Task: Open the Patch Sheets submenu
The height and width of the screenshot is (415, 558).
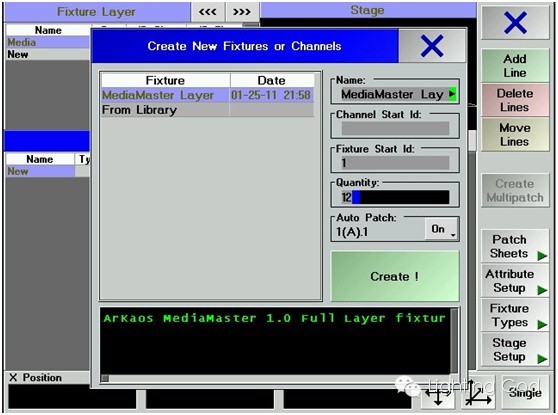Action: 515,247
